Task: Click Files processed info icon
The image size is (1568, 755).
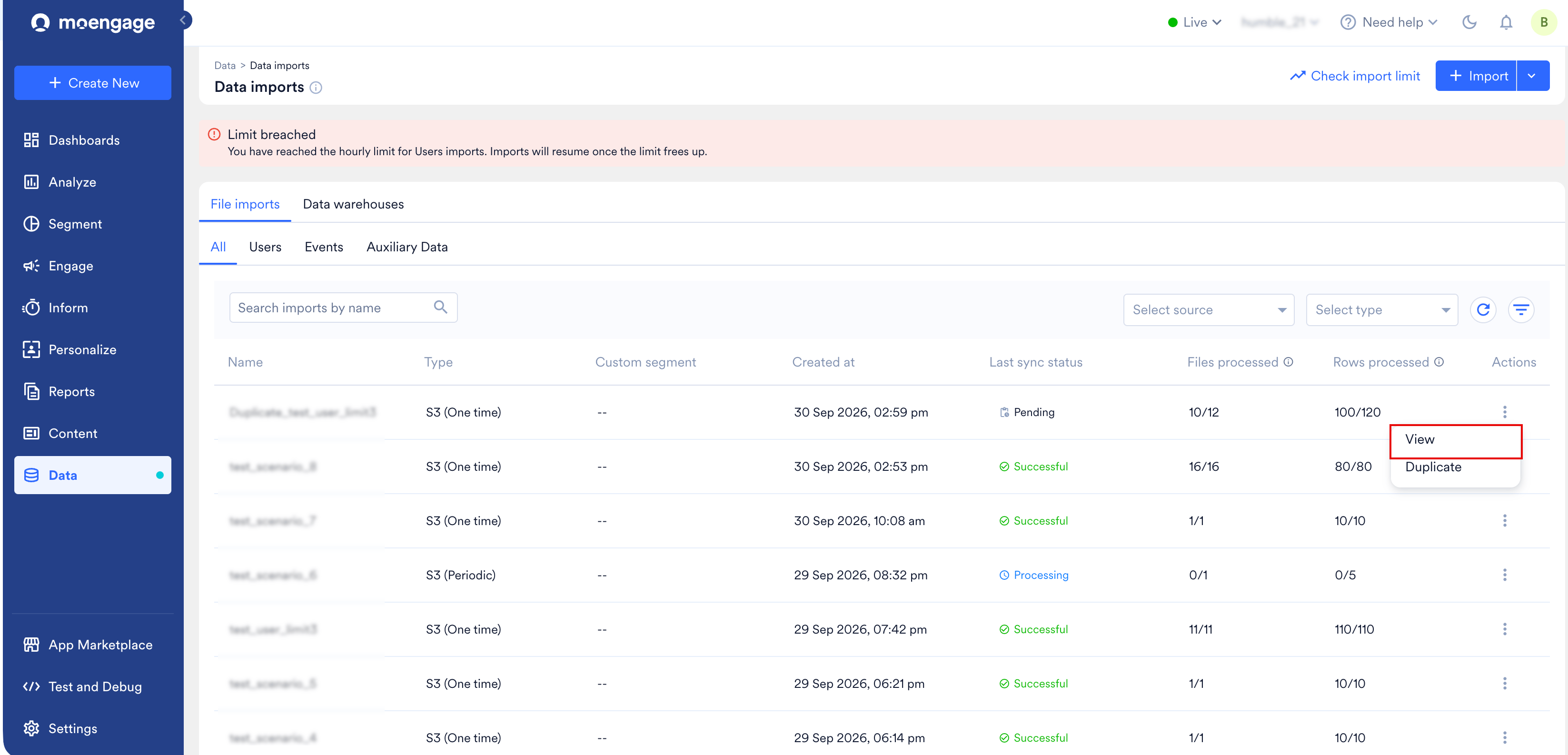Action: point(1289,362)
